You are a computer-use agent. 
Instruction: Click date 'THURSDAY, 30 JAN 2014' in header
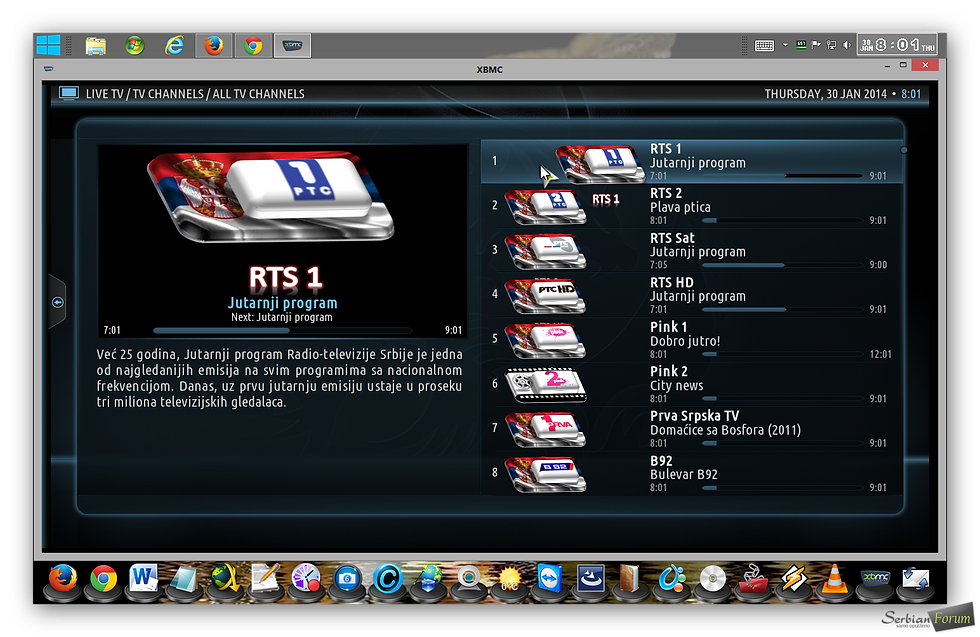coord(826,94)
